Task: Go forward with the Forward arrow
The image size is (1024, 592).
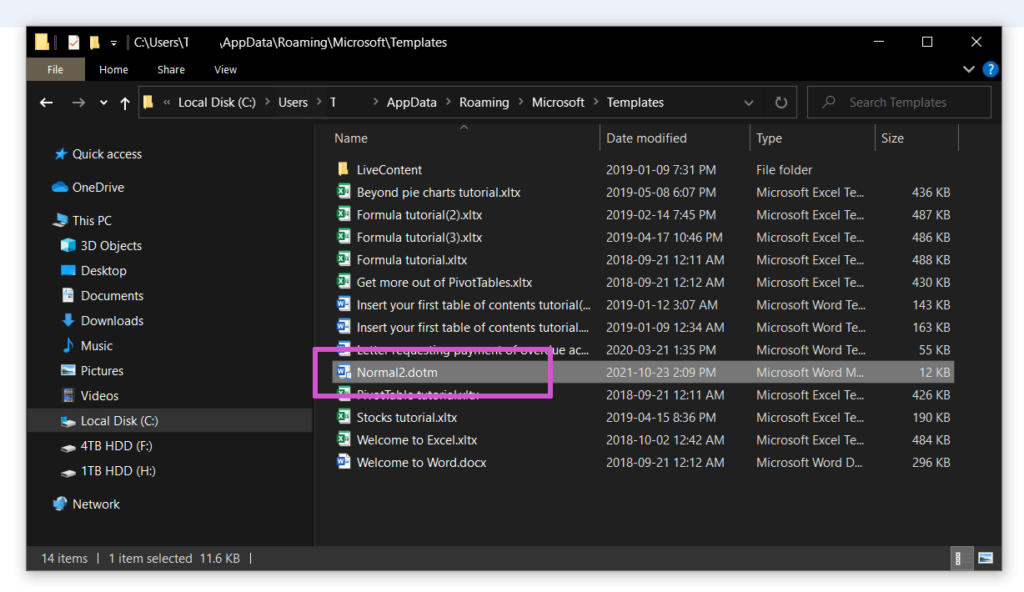Action: tap(78, 103)
